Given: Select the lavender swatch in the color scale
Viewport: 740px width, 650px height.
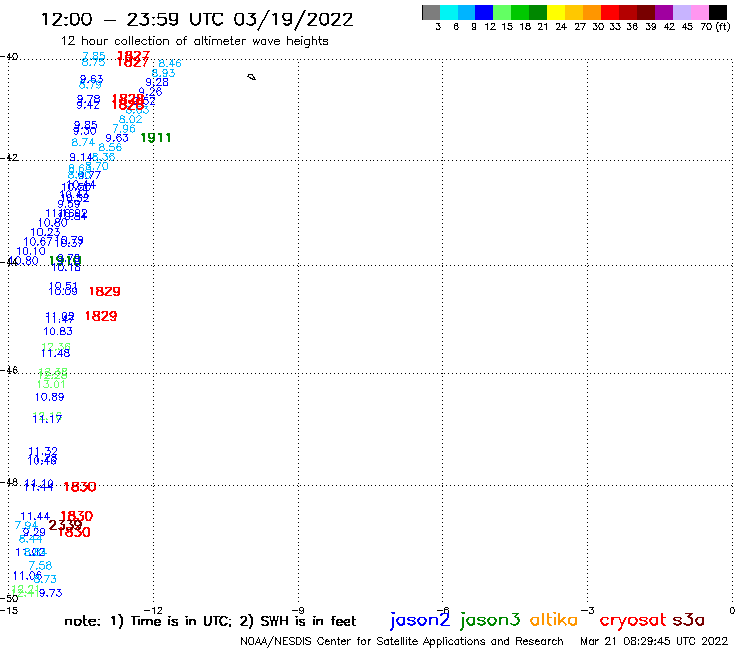Looking at the screenshot, I should (681, 12).
